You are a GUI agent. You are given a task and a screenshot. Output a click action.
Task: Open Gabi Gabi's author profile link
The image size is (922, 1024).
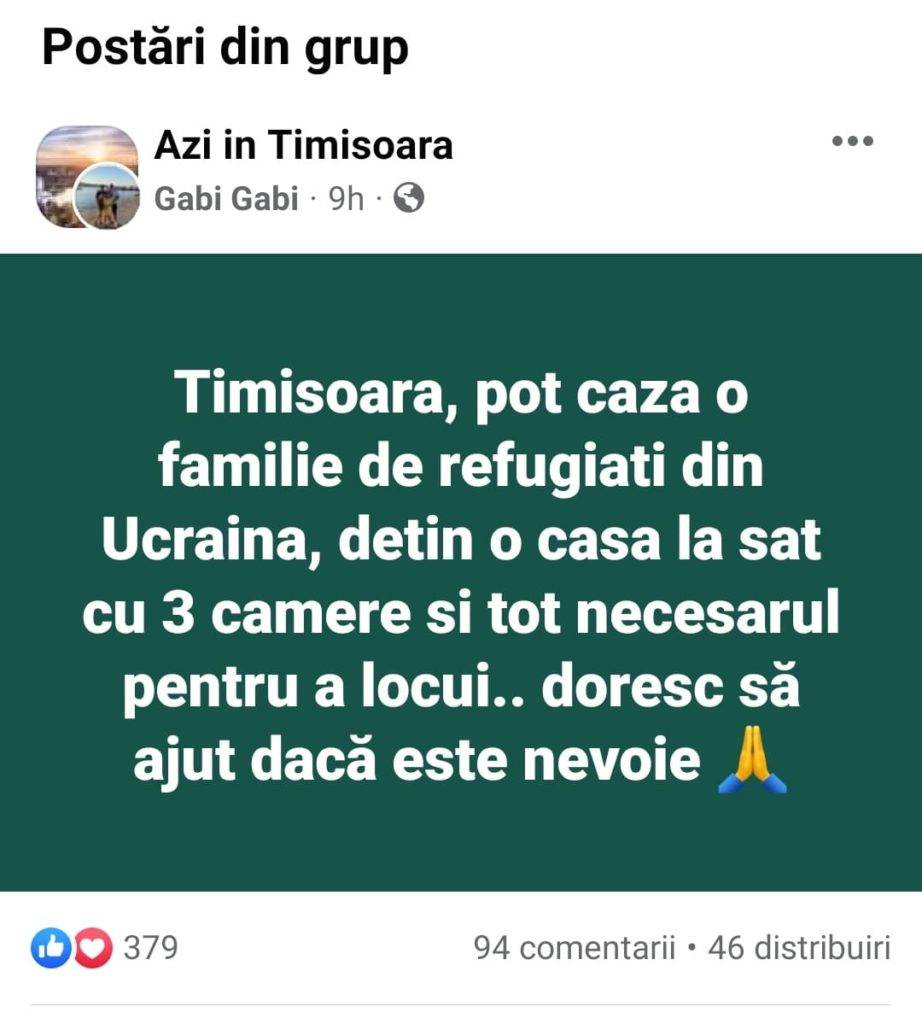coord(226,199)
